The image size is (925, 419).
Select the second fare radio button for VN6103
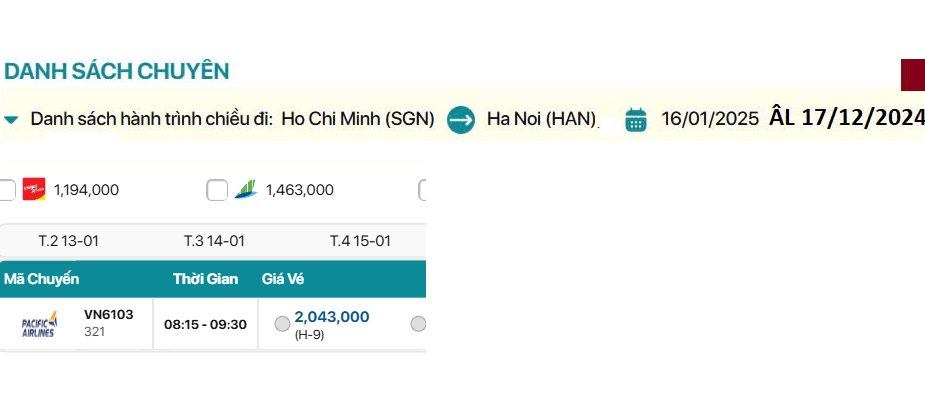point(418,324)
